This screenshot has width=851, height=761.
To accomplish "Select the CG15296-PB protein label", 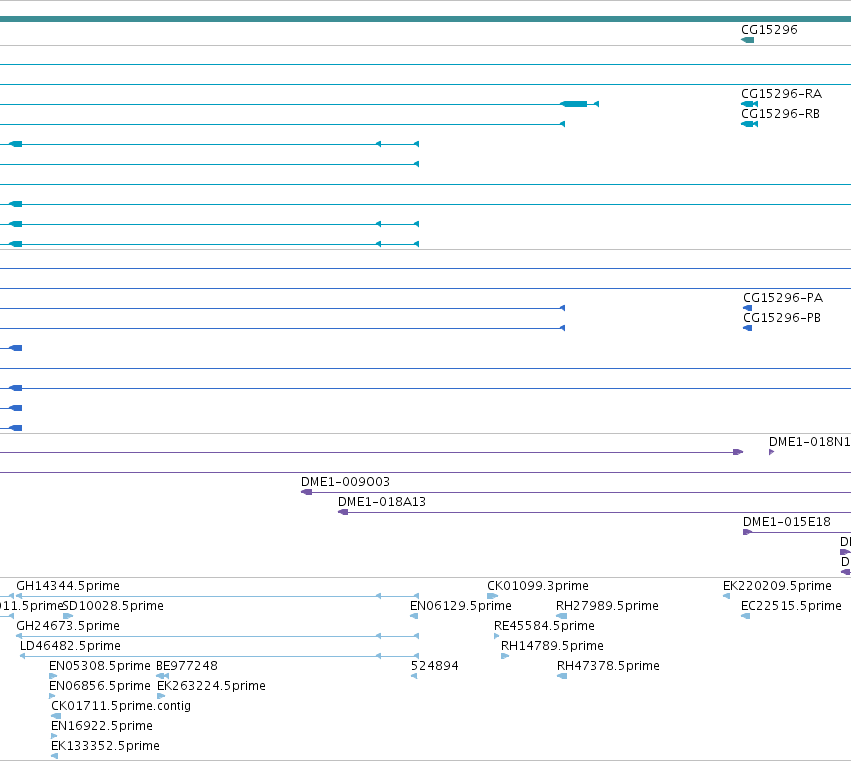I will point(782,318).
